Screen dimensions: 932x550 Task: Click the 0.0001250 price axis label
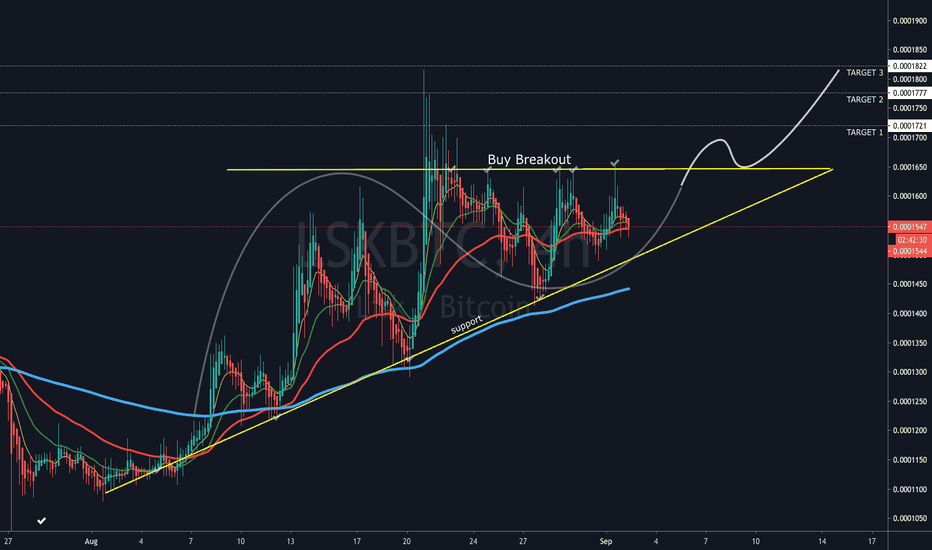909,401
